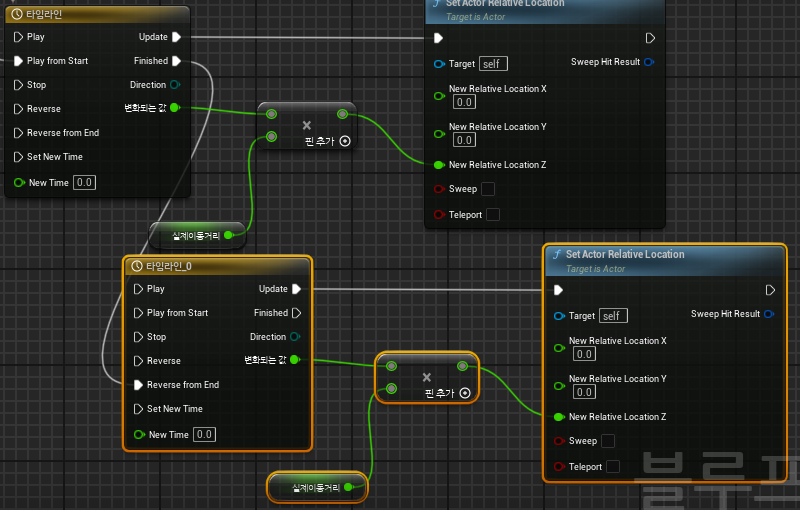Image resolution: width=800 pixels, height=510 pixels.
Task: Click Teleport bool pin on lower Set Actor node
Action: [x=559, y=467]
